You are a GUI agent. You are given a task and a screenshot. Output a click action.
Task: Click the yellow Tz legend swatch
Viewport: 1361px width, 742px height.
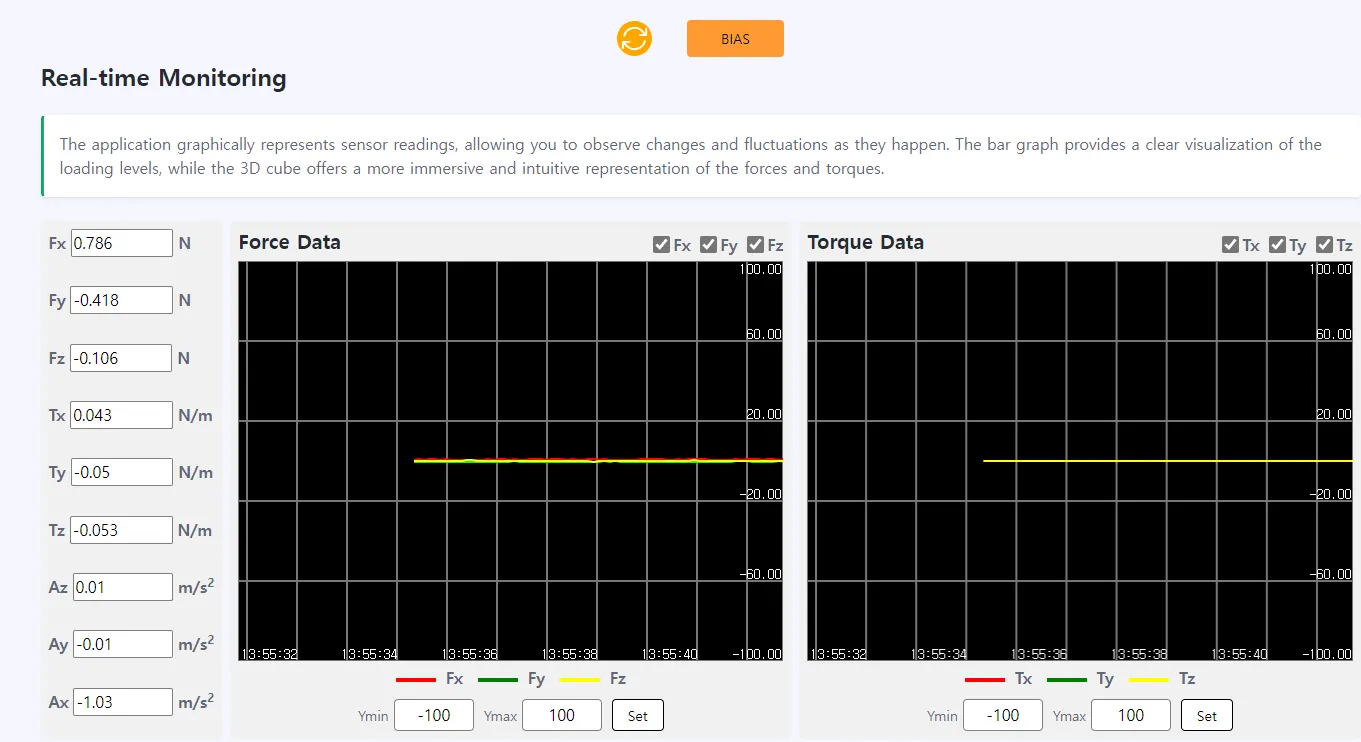1149,680
